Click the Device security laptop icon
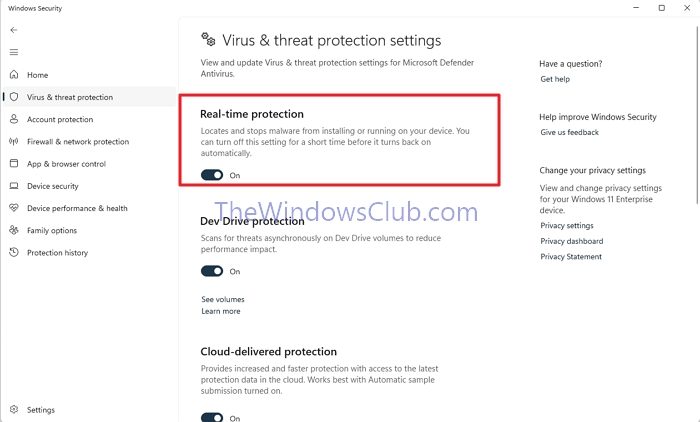Screen dimensions: 700x422 [x=14, y=186]
